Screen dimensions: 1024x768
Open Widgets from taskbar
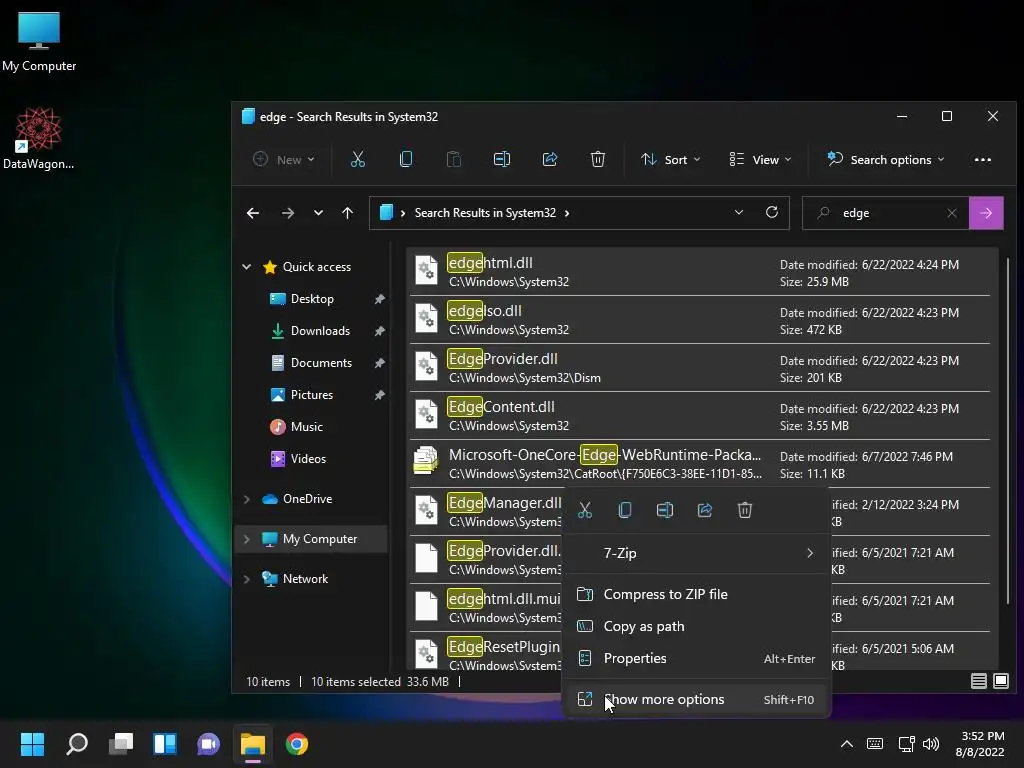(x=165, y=744)
